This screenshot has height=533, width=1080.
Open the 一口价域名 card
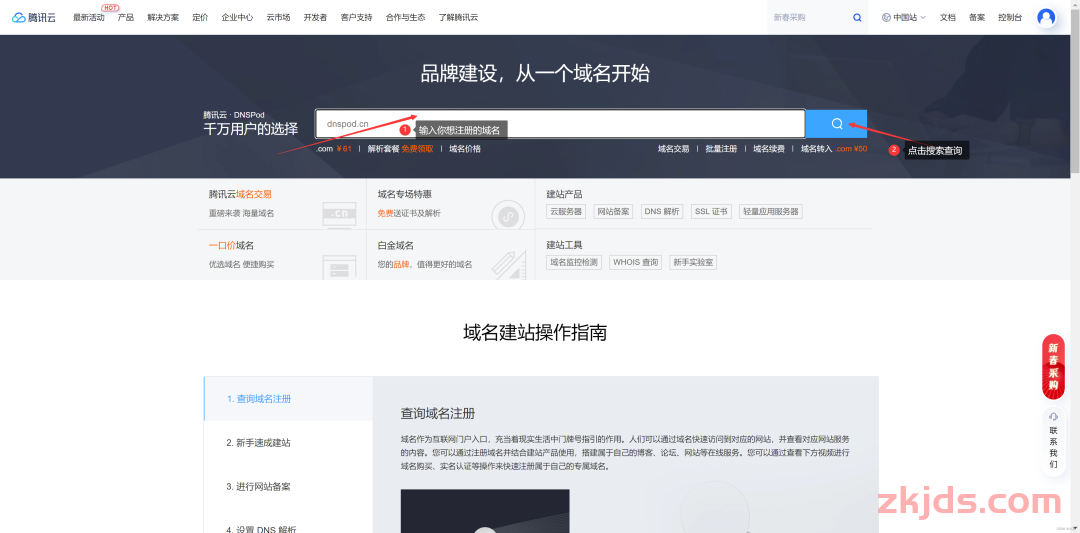click(x=282, y=255)
